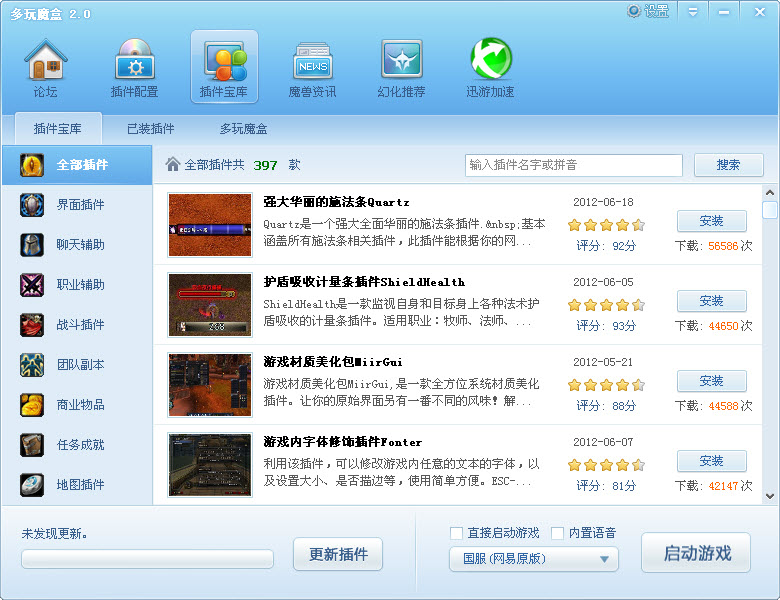Click the plugin list scrollbar down arrow
Viewport: 780px width, 600px height.
769,495
